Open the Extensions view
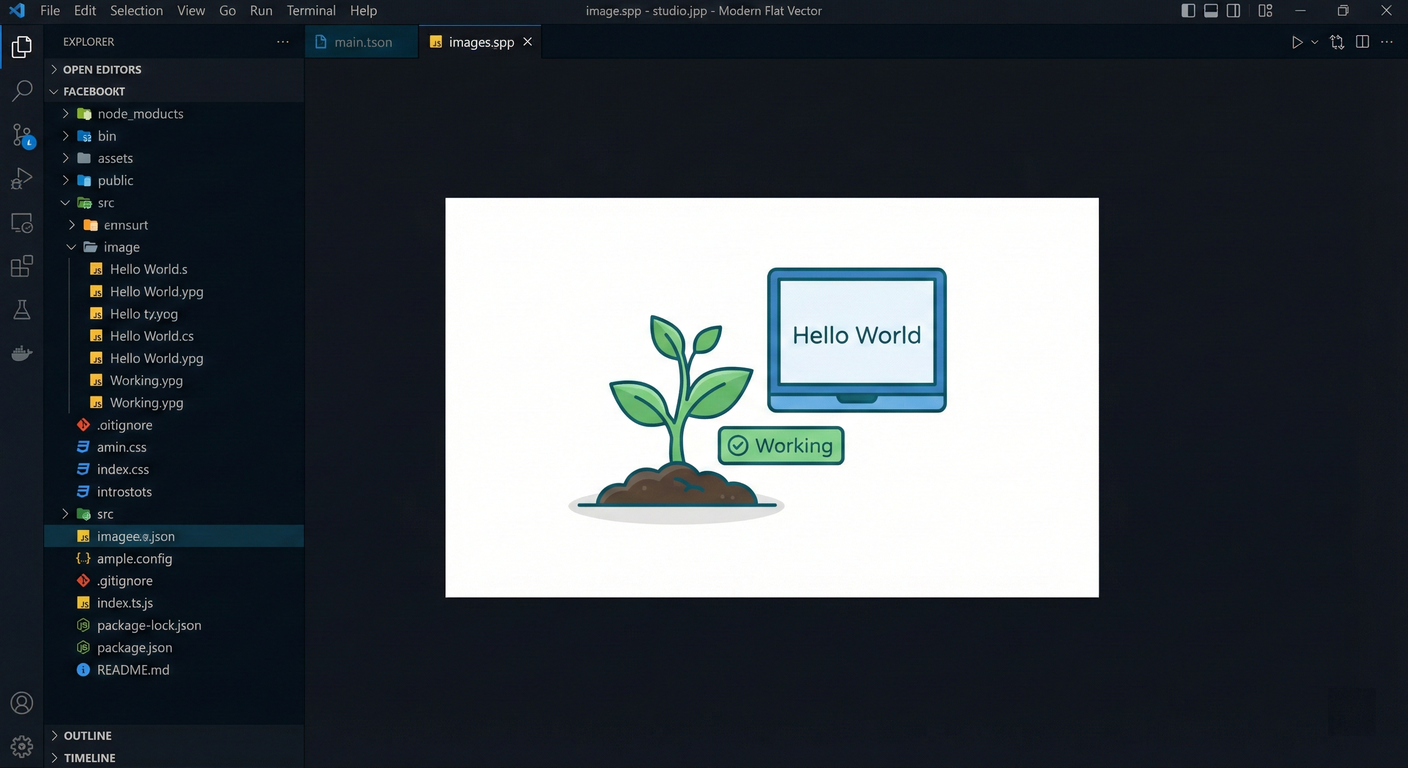The image size is (1408, 768). (x=22, y=267)
